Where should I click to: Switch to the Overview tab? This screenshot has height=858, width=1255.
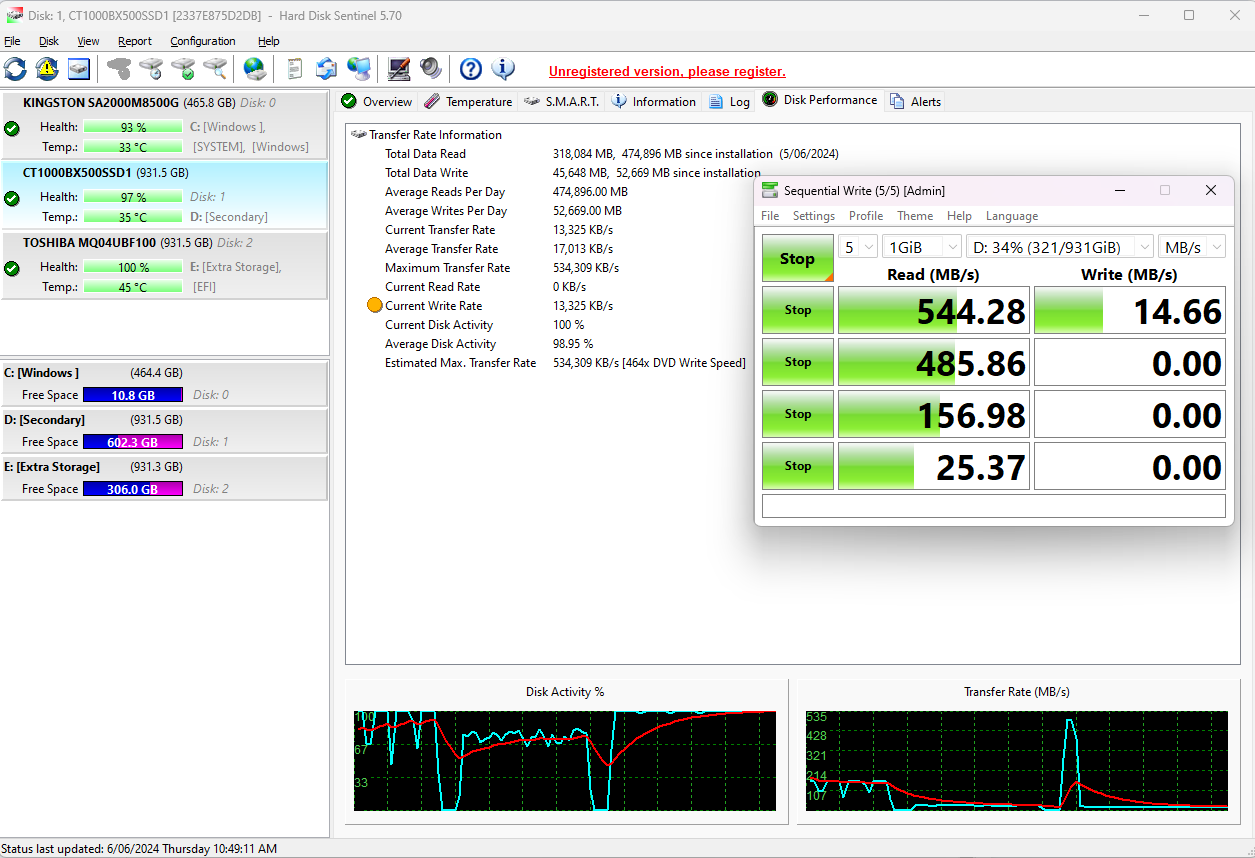[x=376, y=101]
